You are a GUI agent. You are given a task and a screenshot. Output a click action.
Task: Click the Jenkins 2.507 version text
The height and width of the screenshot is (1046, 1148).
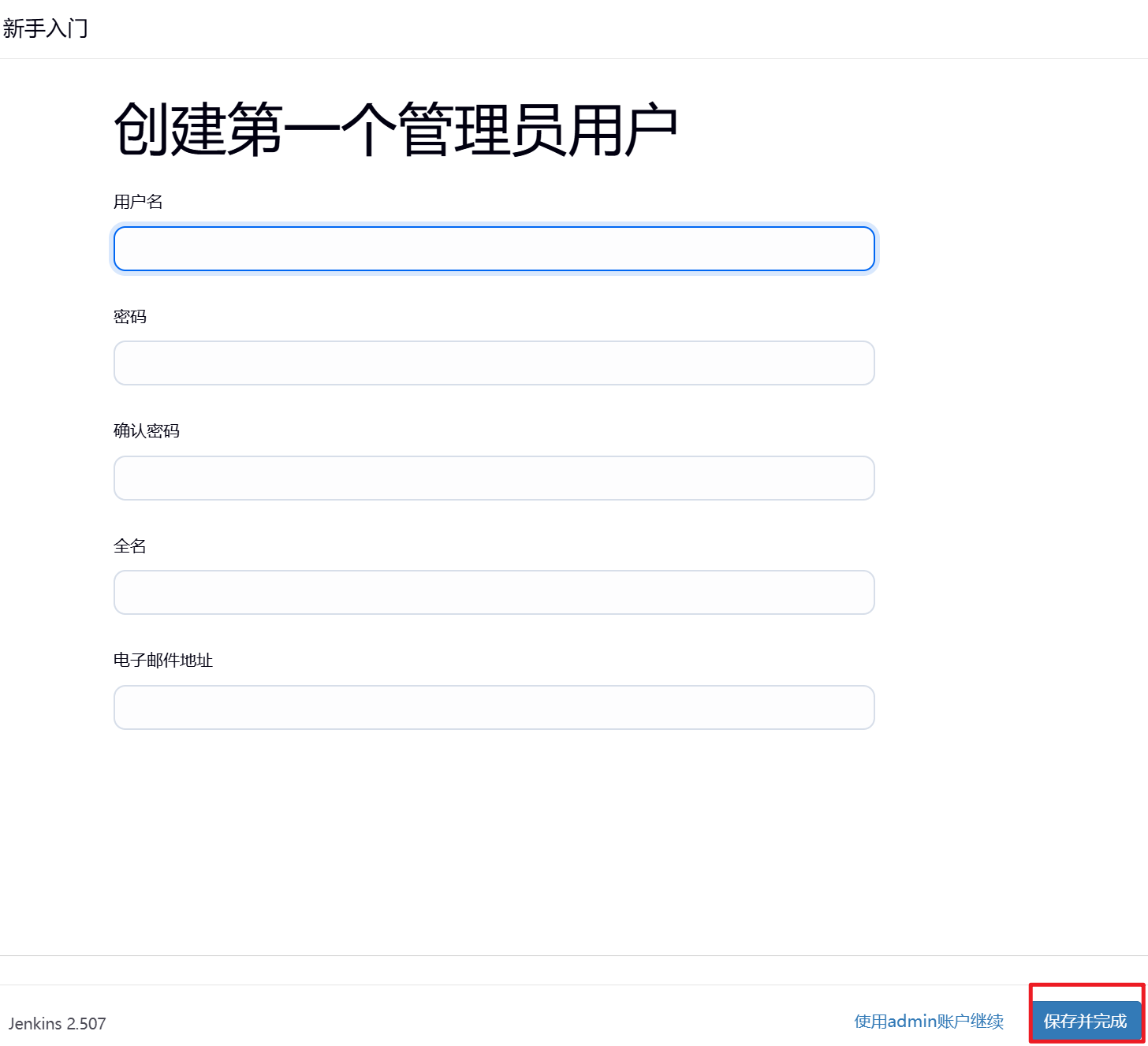57,1024
